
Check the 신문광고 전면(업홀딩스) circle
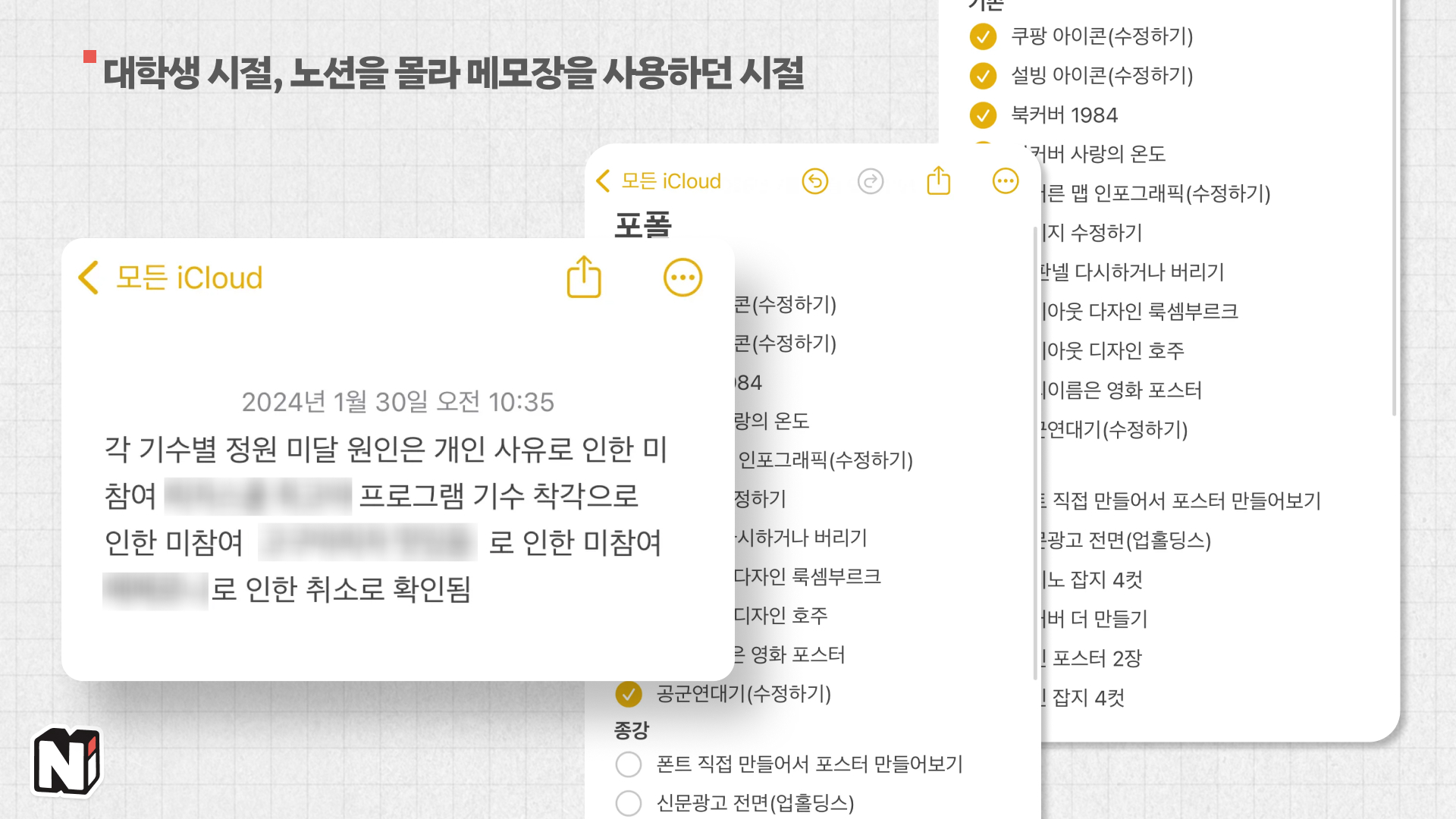(x=629, y=803)
